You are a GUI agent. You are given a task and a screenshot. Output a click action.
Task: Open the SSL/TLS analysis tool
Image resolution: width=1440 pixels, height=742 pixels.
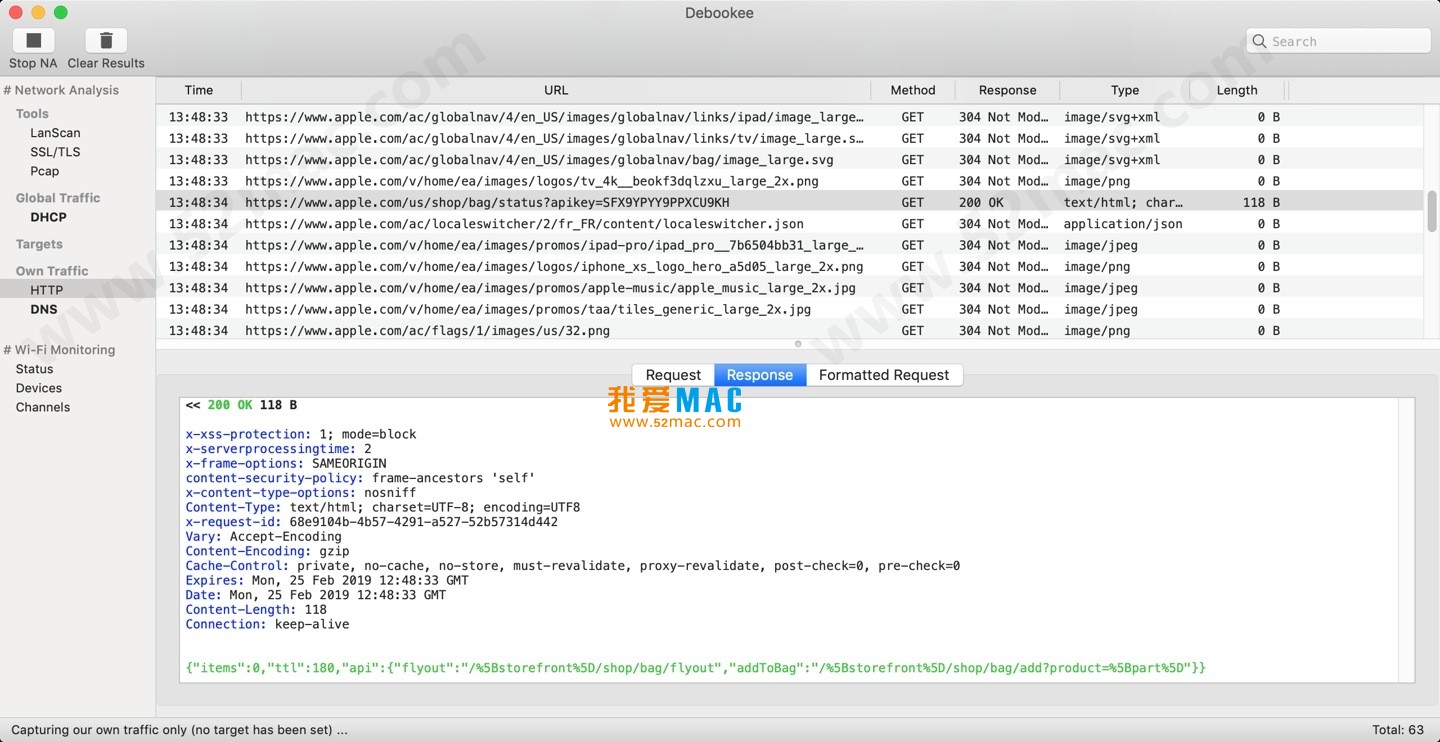pyautogui.click(x=55, y=151)
